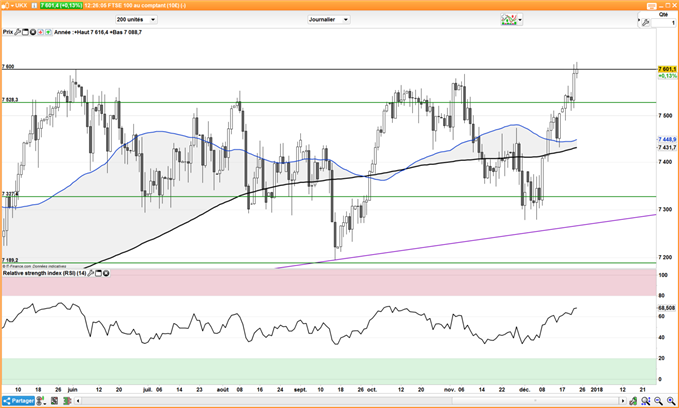Click the red plus icon near Prix
This screenshot has width=679, height=408.
(x=40, y=32)
